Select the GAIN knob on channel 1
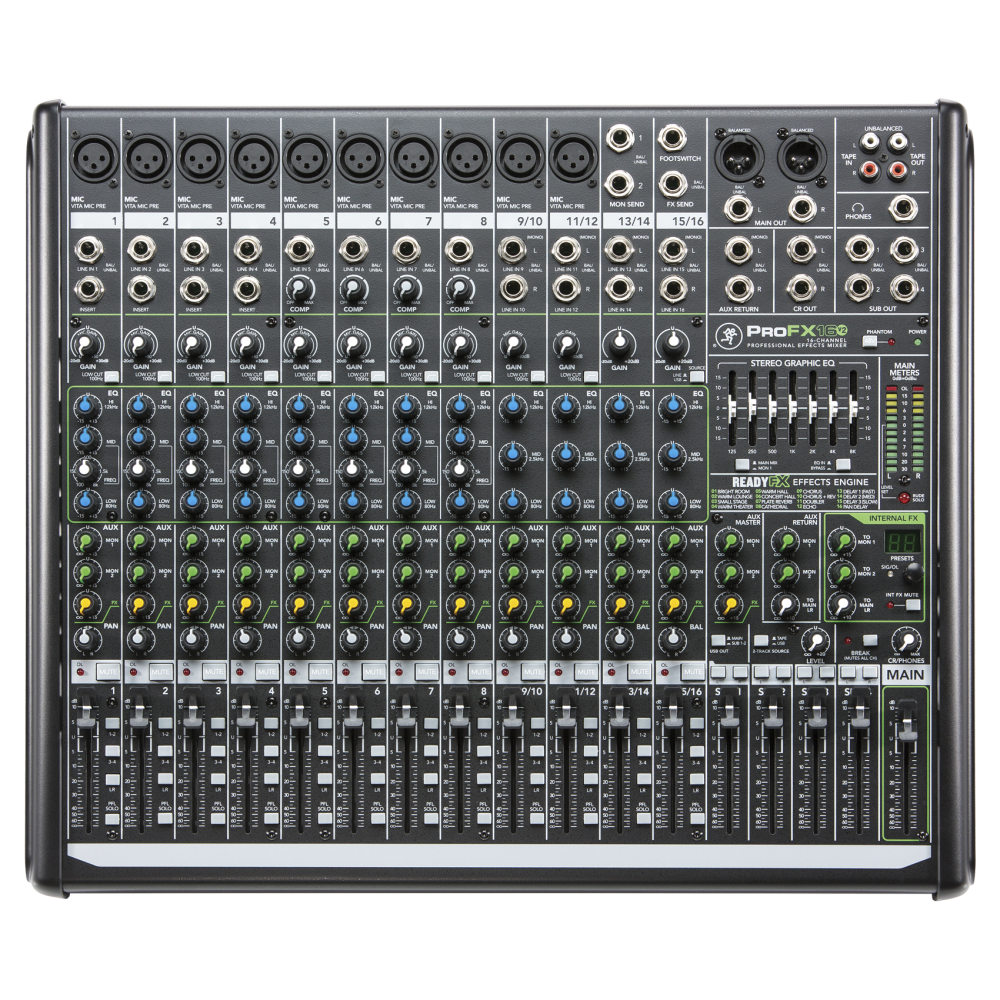1000x1000 pixels. 86,347
